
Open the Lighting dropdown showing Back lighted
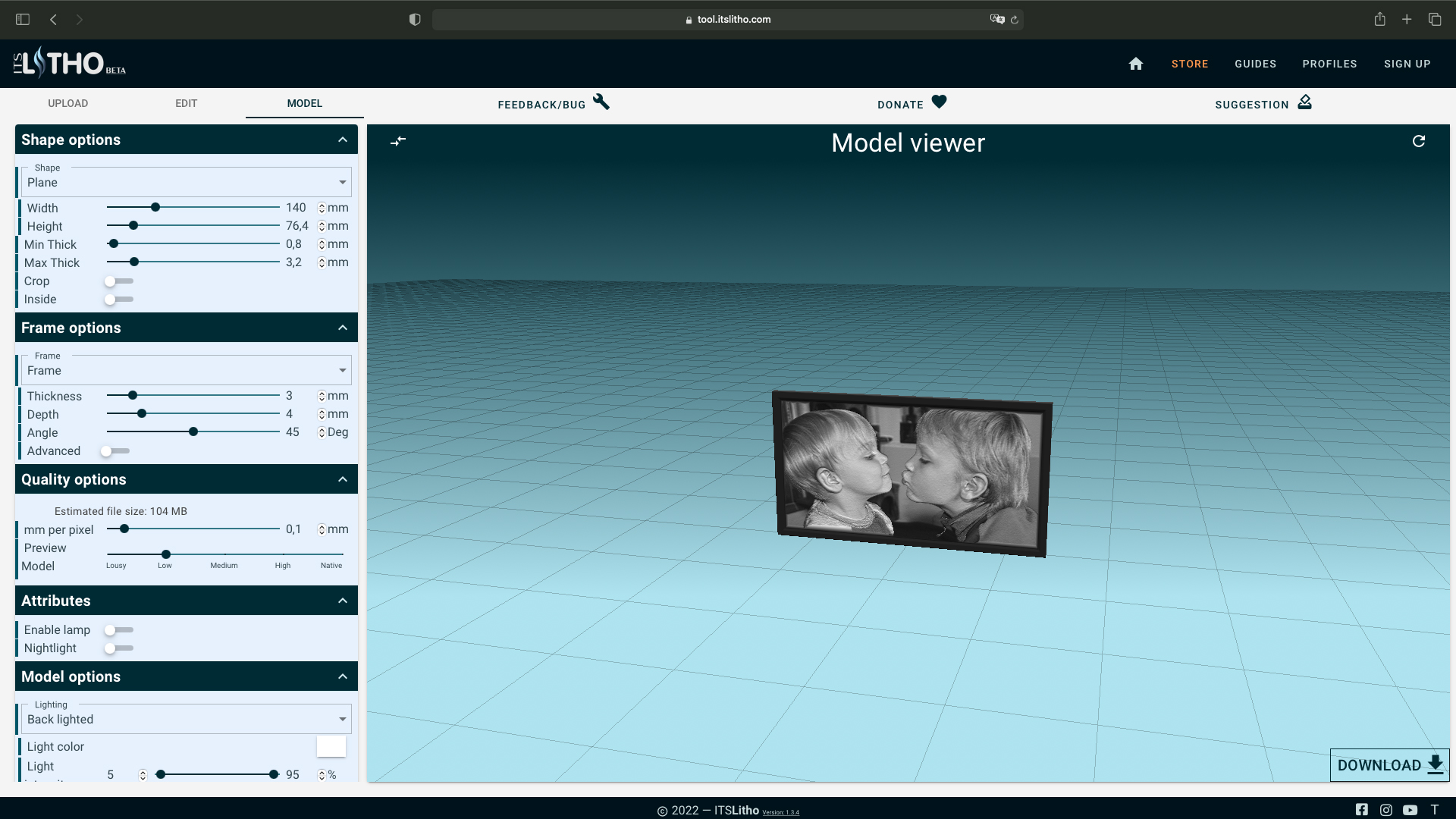tap(186, 719)
